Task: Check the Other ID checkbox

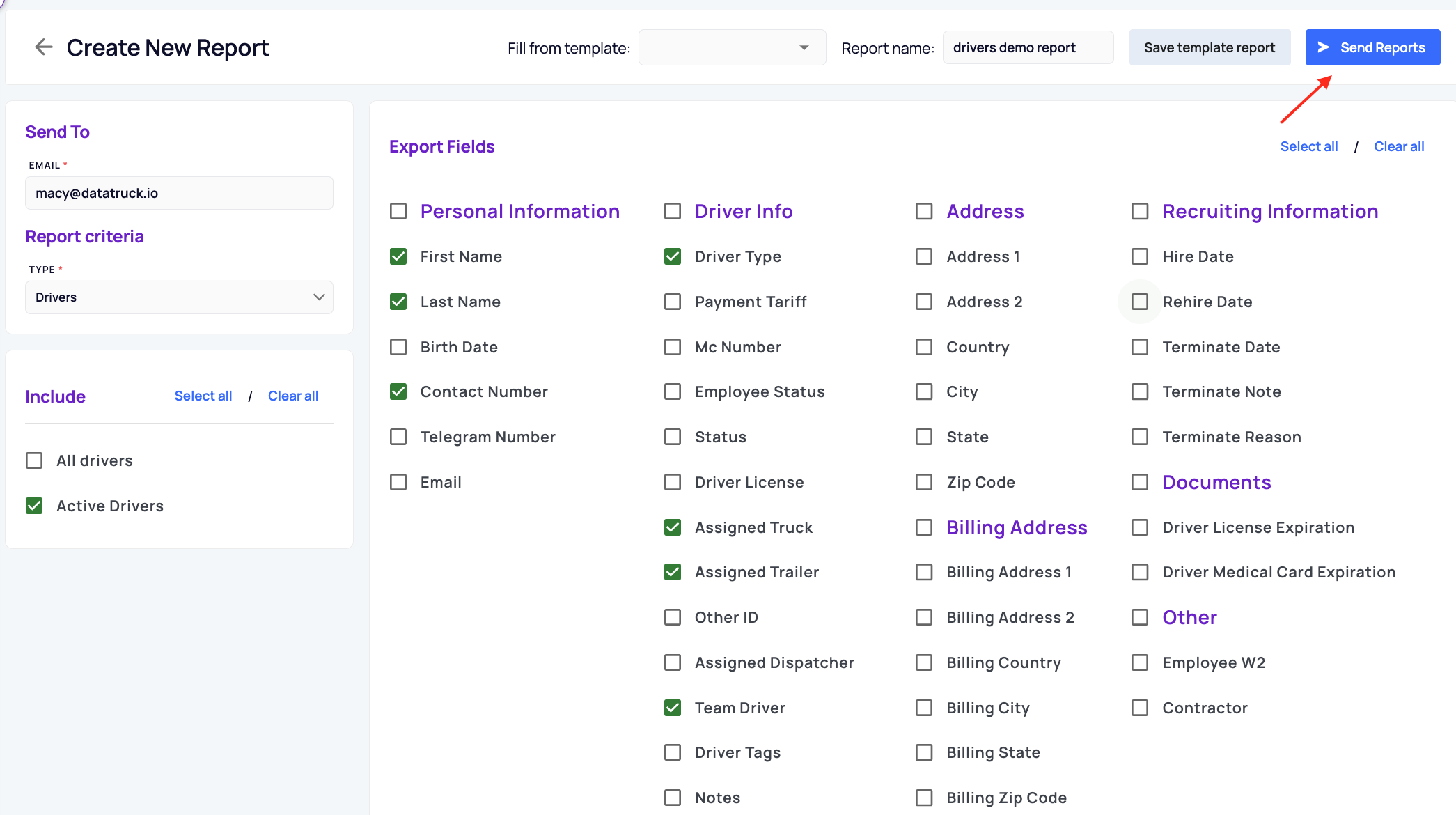Action: [x=673, y=617]
